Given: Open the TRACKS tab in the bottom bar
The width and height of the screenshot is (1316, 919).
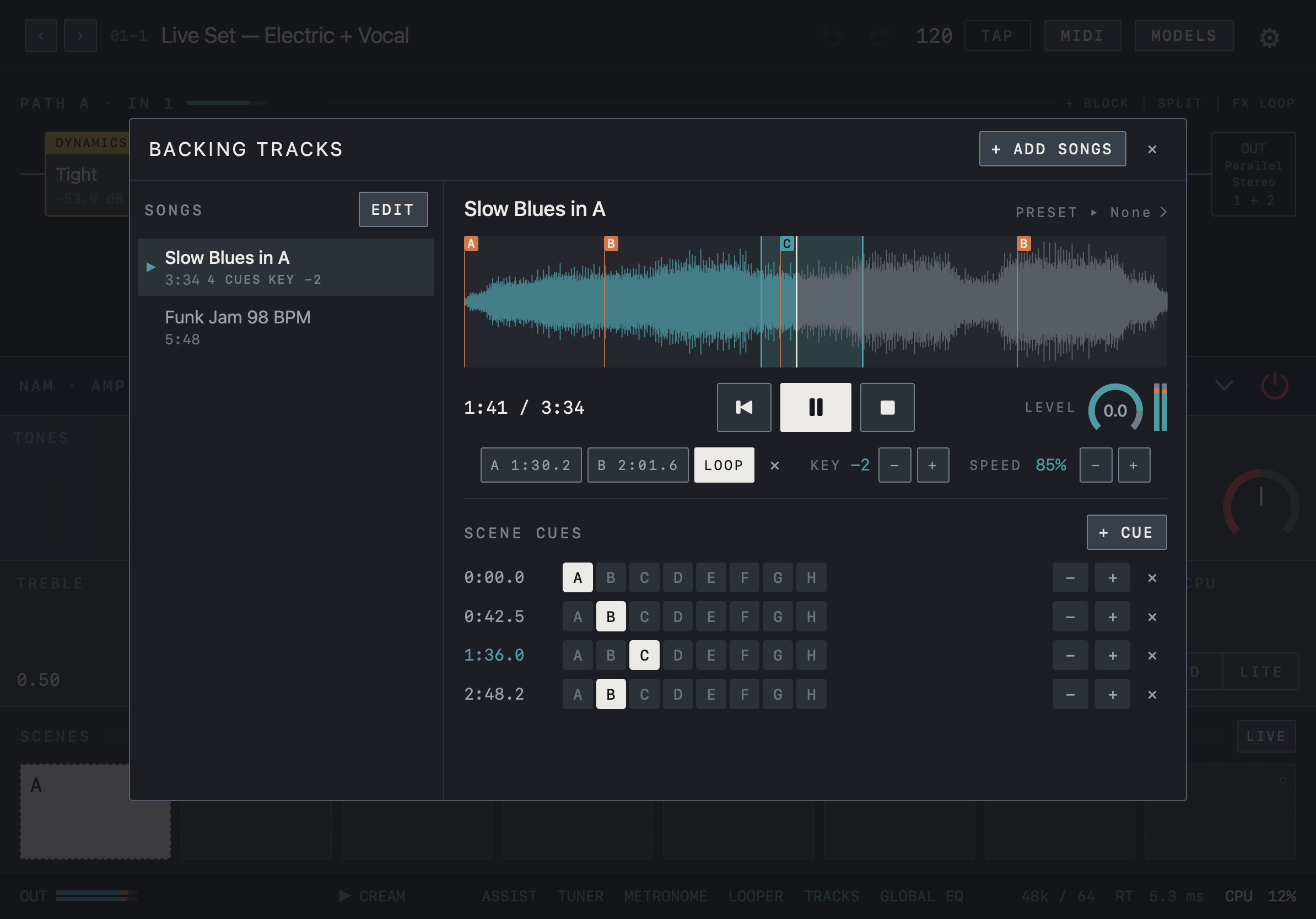Looking at the screenshot, I should tap(831, 896).
